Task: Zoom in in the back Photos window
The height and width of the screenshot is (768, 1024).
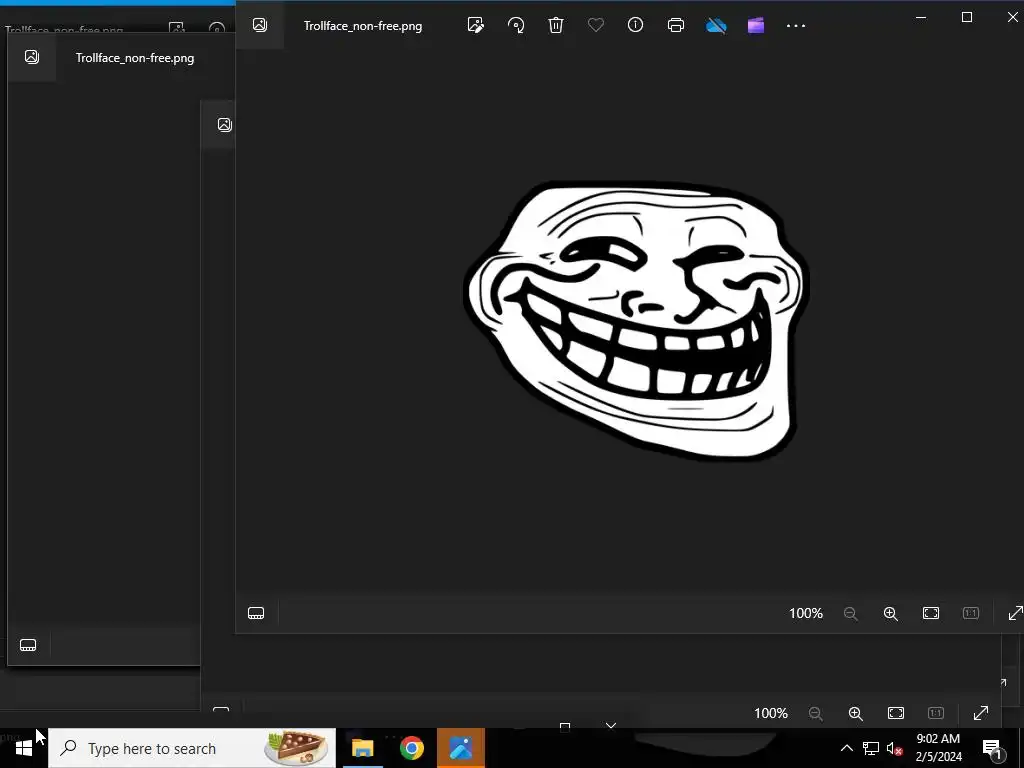Action: point(856,713)
